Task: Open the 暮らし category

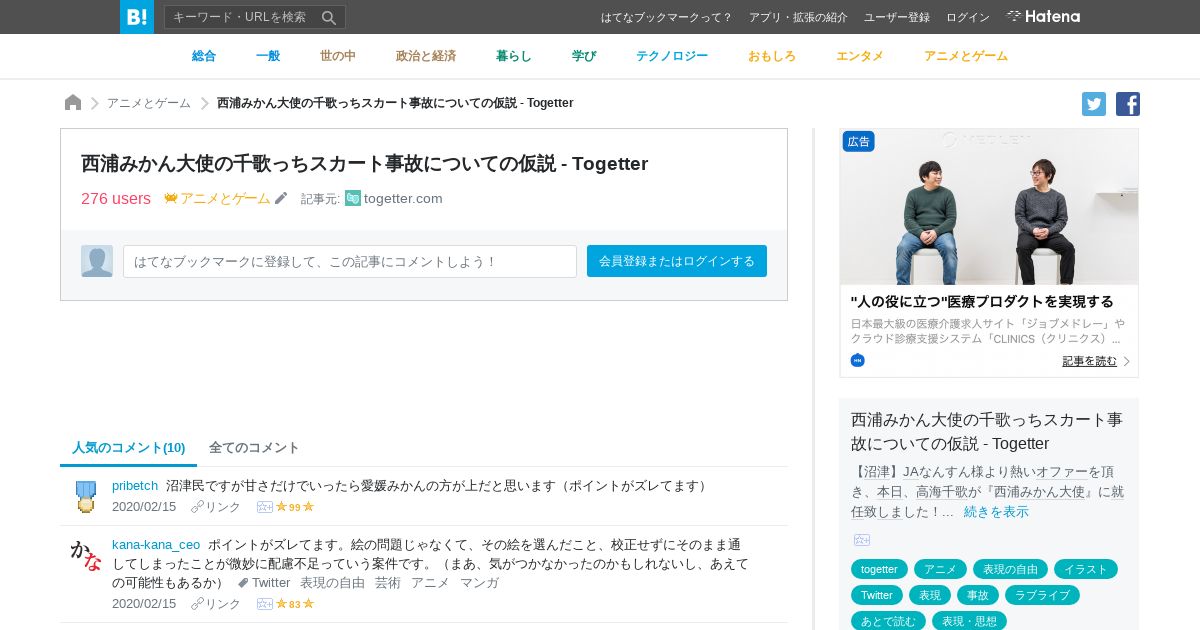Action: 514,56
